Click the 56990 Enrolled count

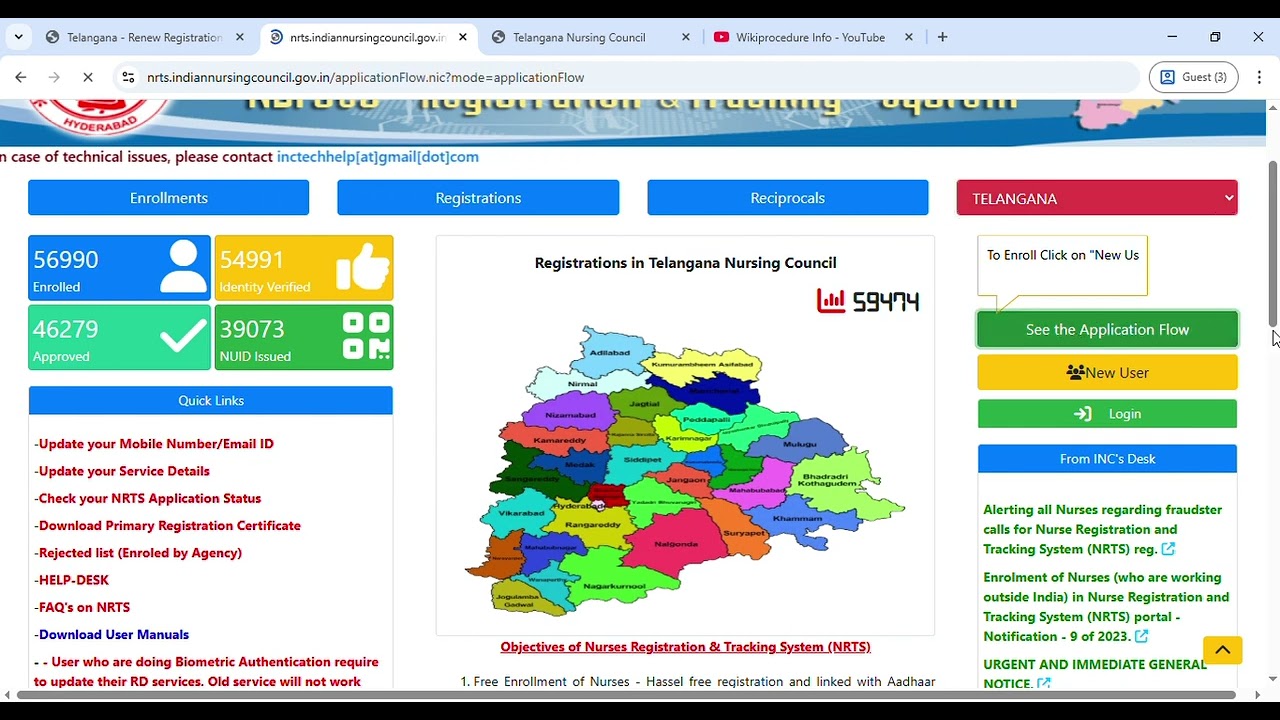pyautogui.click(x=66, y=260)
